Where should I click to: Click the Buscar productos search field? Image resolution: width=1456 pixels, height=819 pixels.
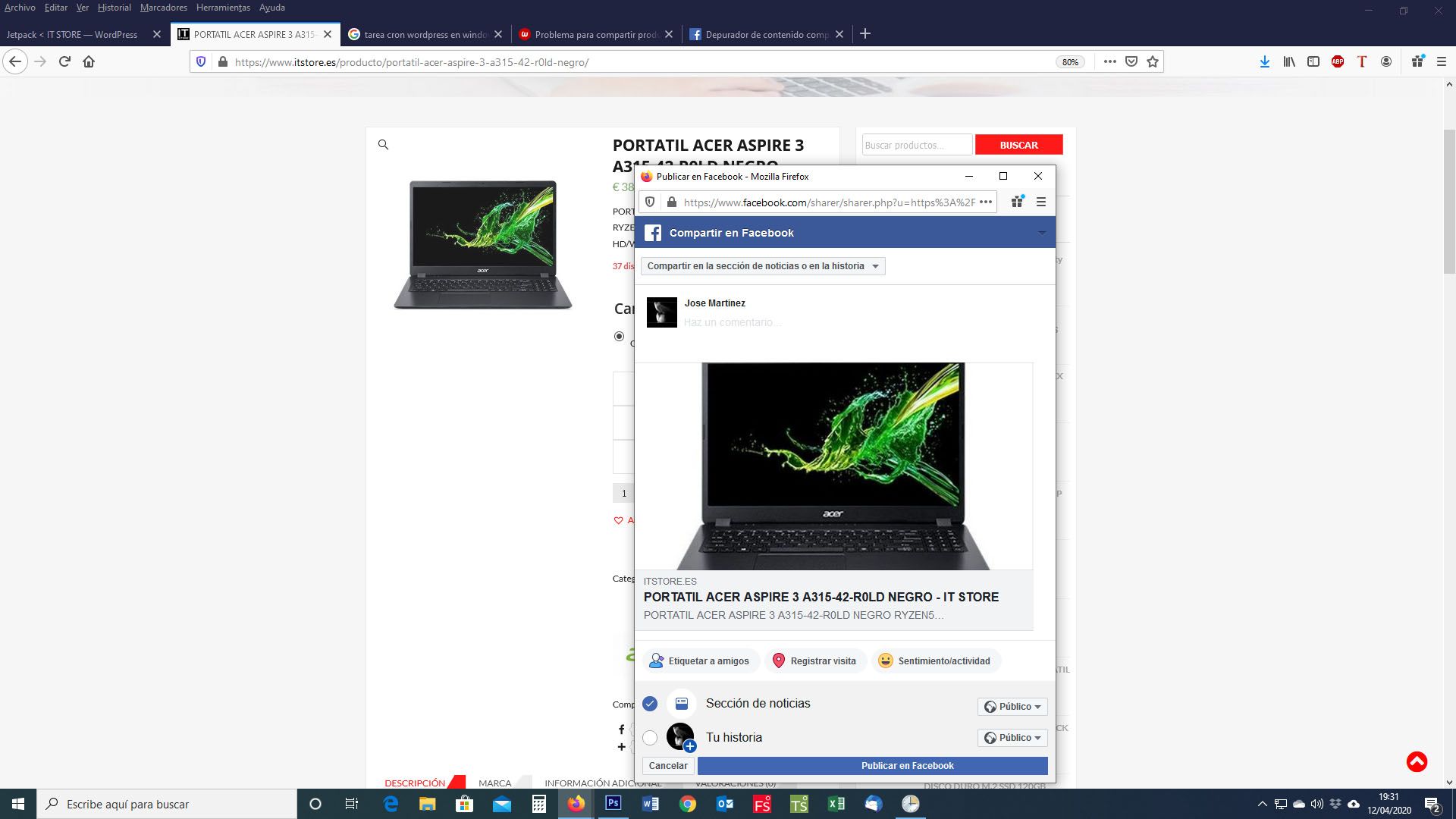917,145
